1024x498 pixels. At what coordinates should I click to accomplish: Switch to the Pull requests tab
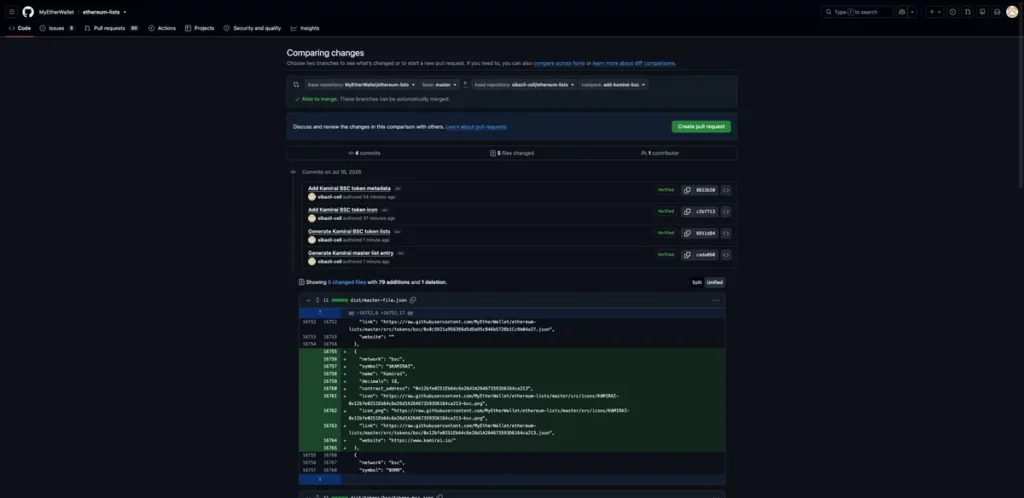coord(111,28)
